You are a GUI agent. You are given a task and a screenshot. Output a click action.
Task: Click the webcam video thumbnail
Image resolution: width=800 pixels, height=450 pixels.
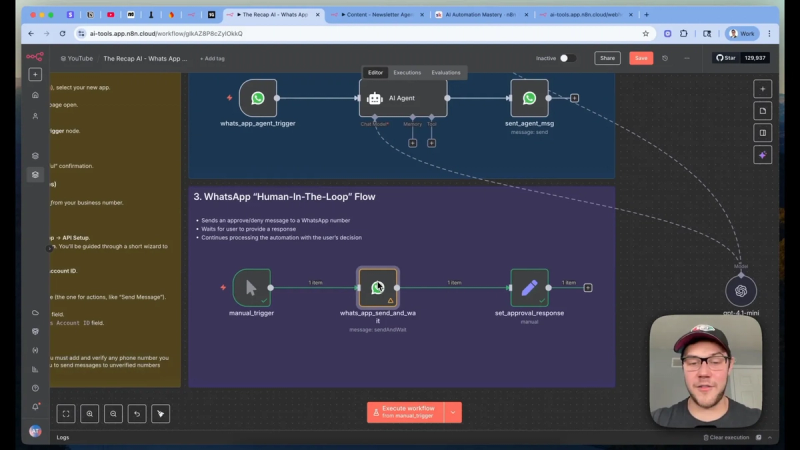[x=706, y=371]
